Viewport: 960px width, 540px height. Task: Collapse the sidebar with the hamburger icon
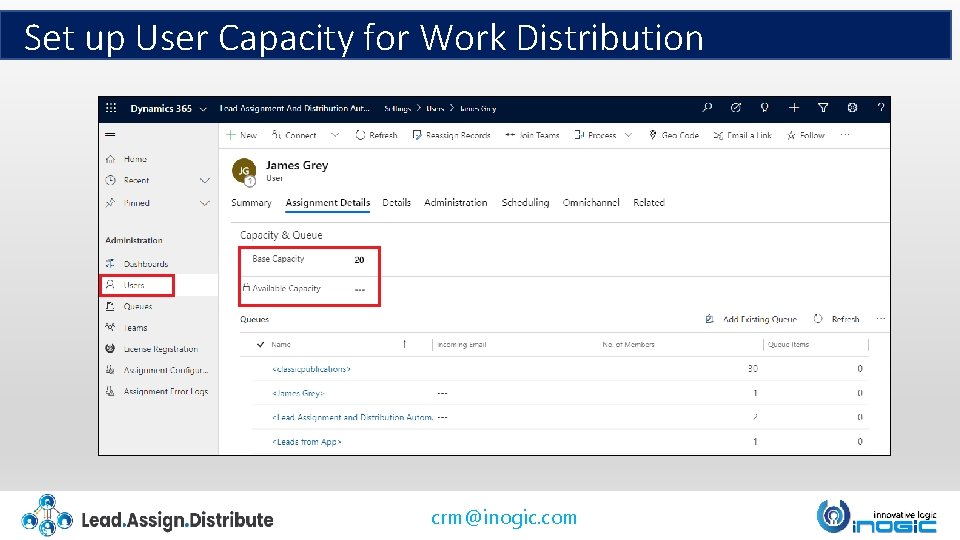[x=110, y=135]
